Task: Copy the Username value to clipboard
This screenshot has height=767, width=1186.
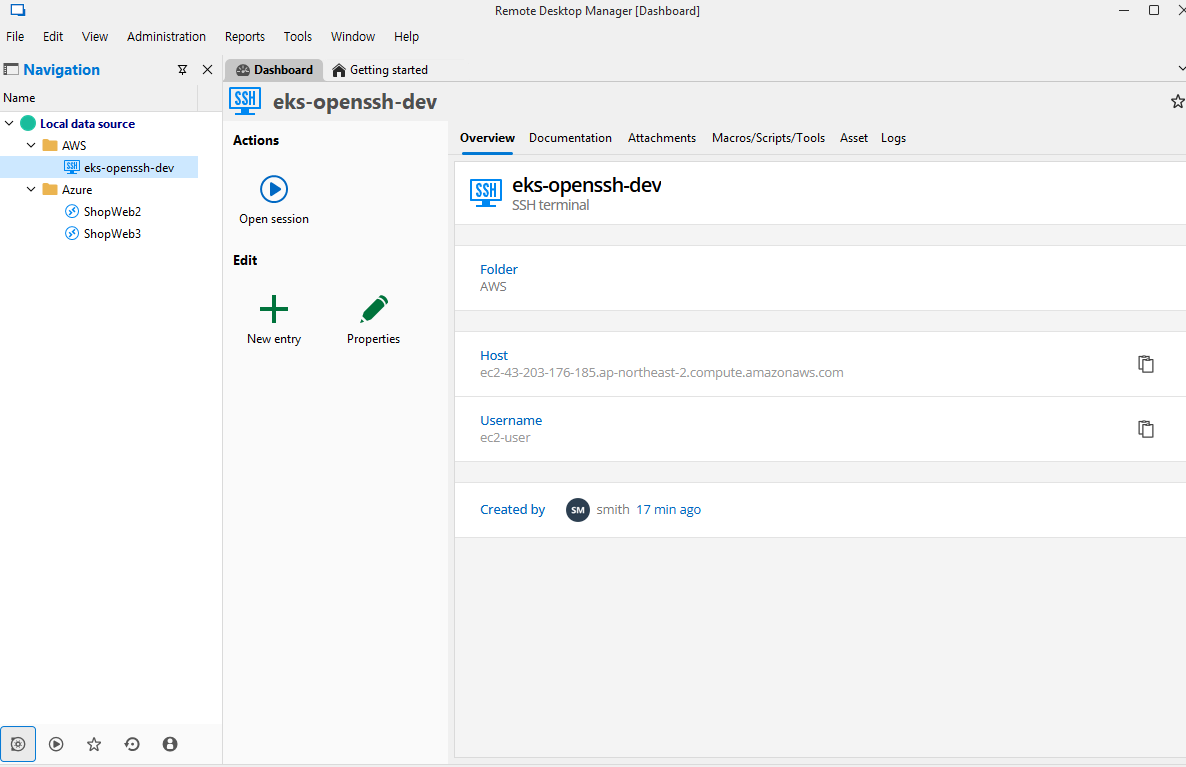Action: pyautogui.click(x=1146, y=429)
